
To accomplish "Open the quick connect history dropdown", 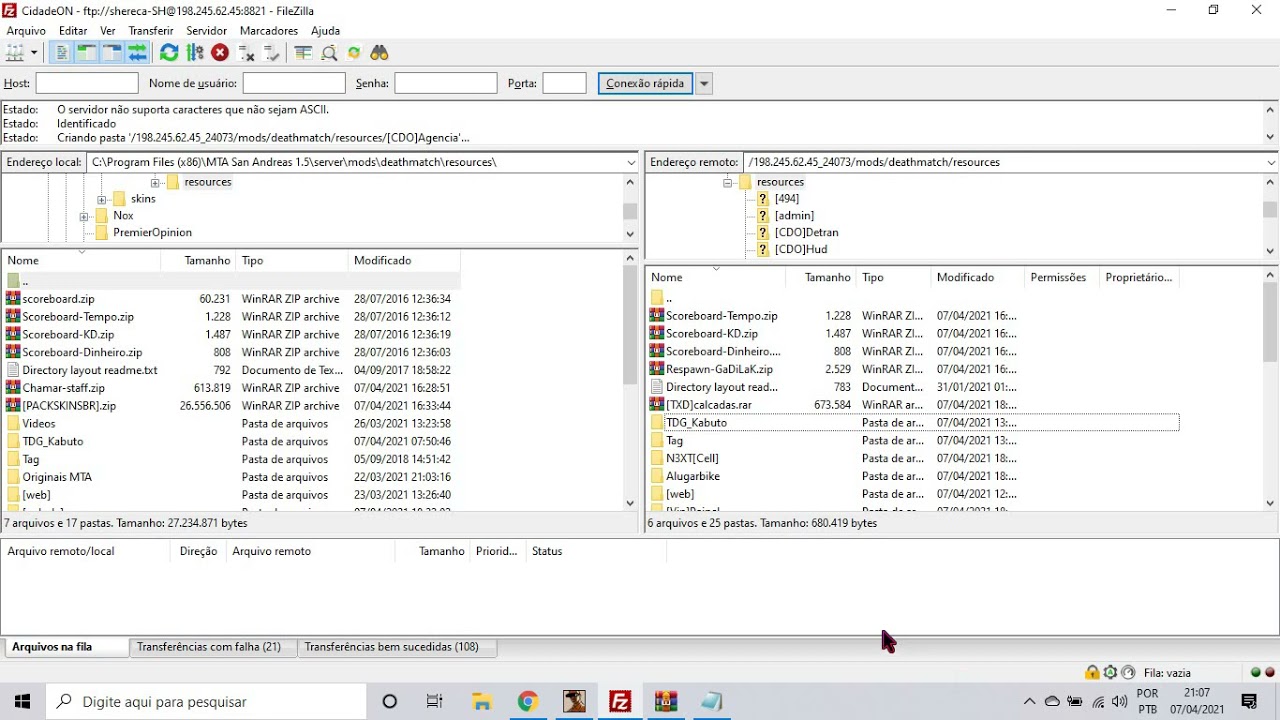I will coord(704,84).
